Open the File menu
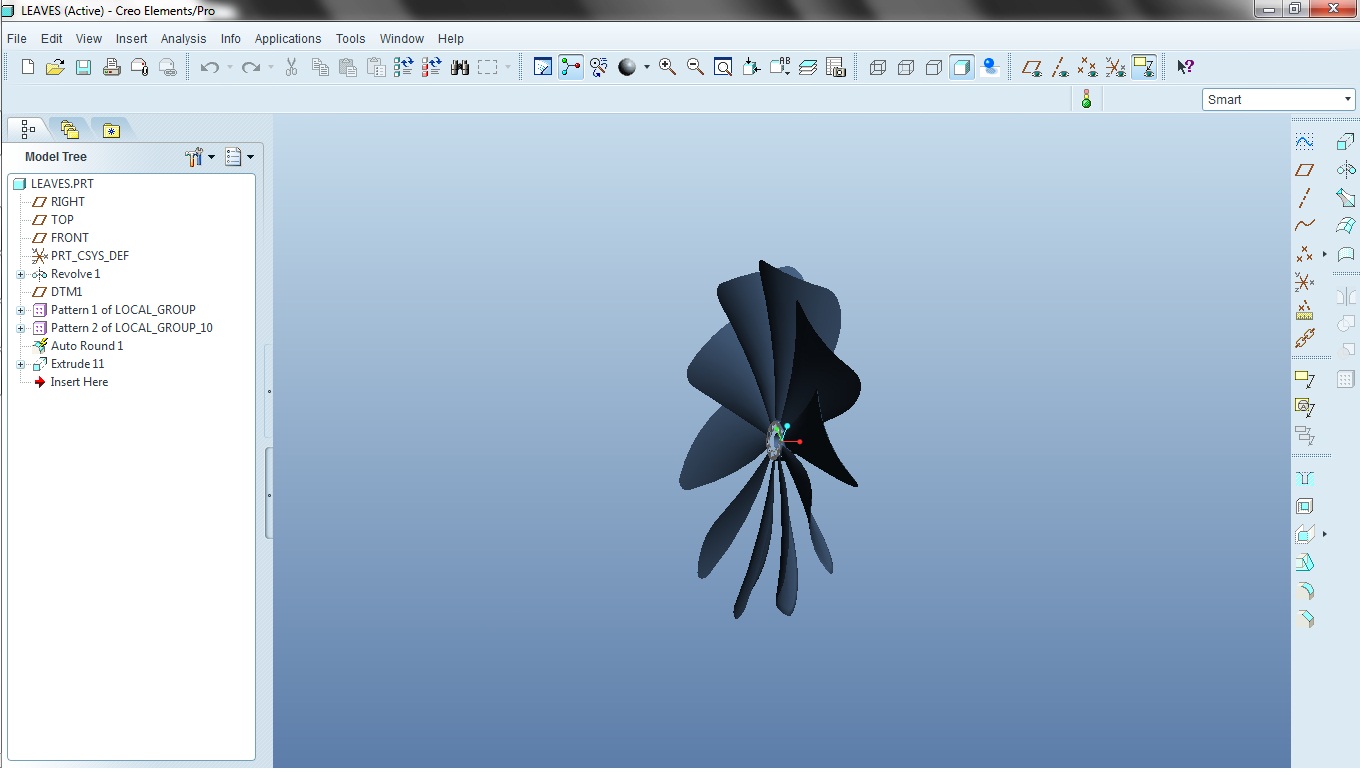1360x772 pixels. pyautogui.click(x=17, y=38)
